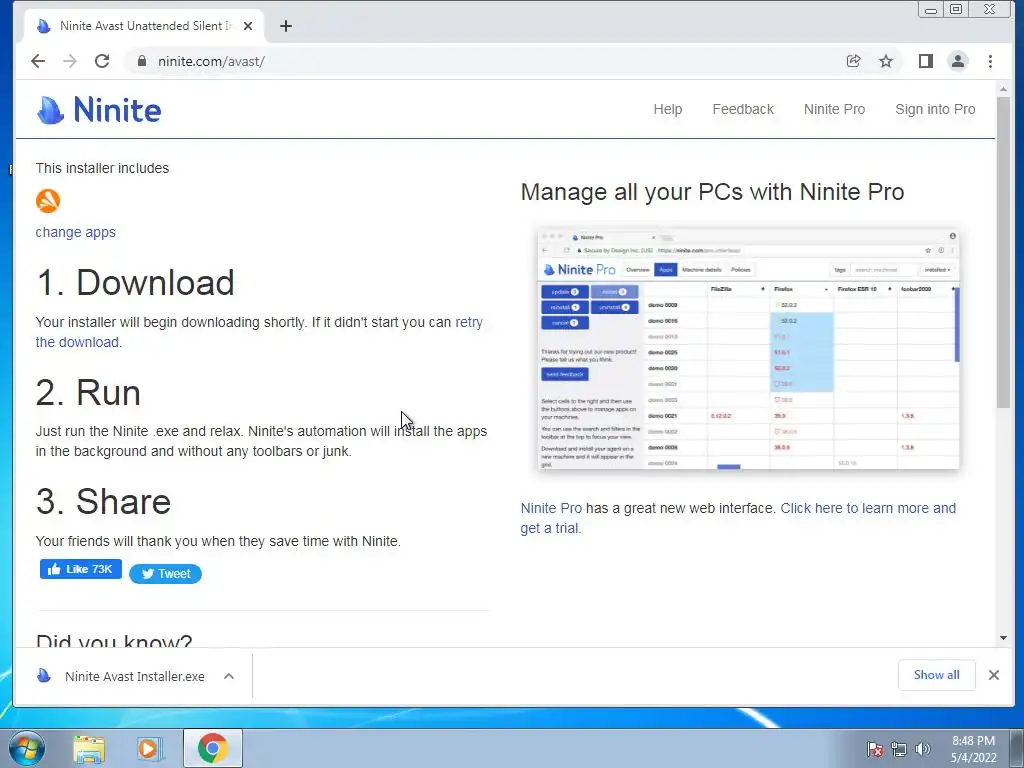
Task: Click the Facebook Like 73K button
Action: click(80, 569)
